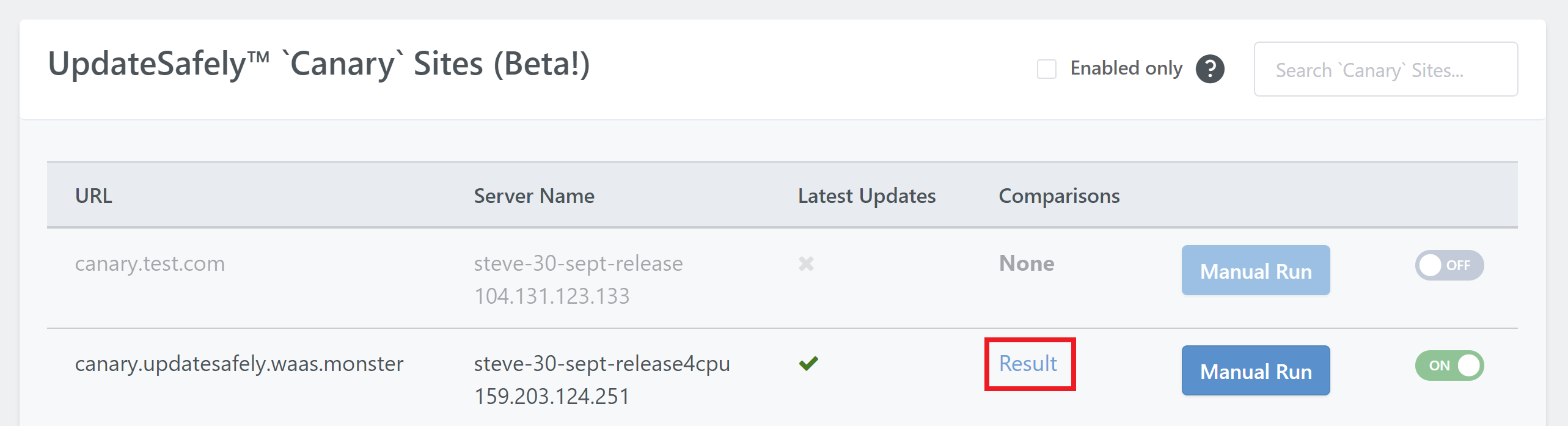This screenshot has width=1568, height=426.
Task: Click the None comparisons text
Action: (1027, 263)
